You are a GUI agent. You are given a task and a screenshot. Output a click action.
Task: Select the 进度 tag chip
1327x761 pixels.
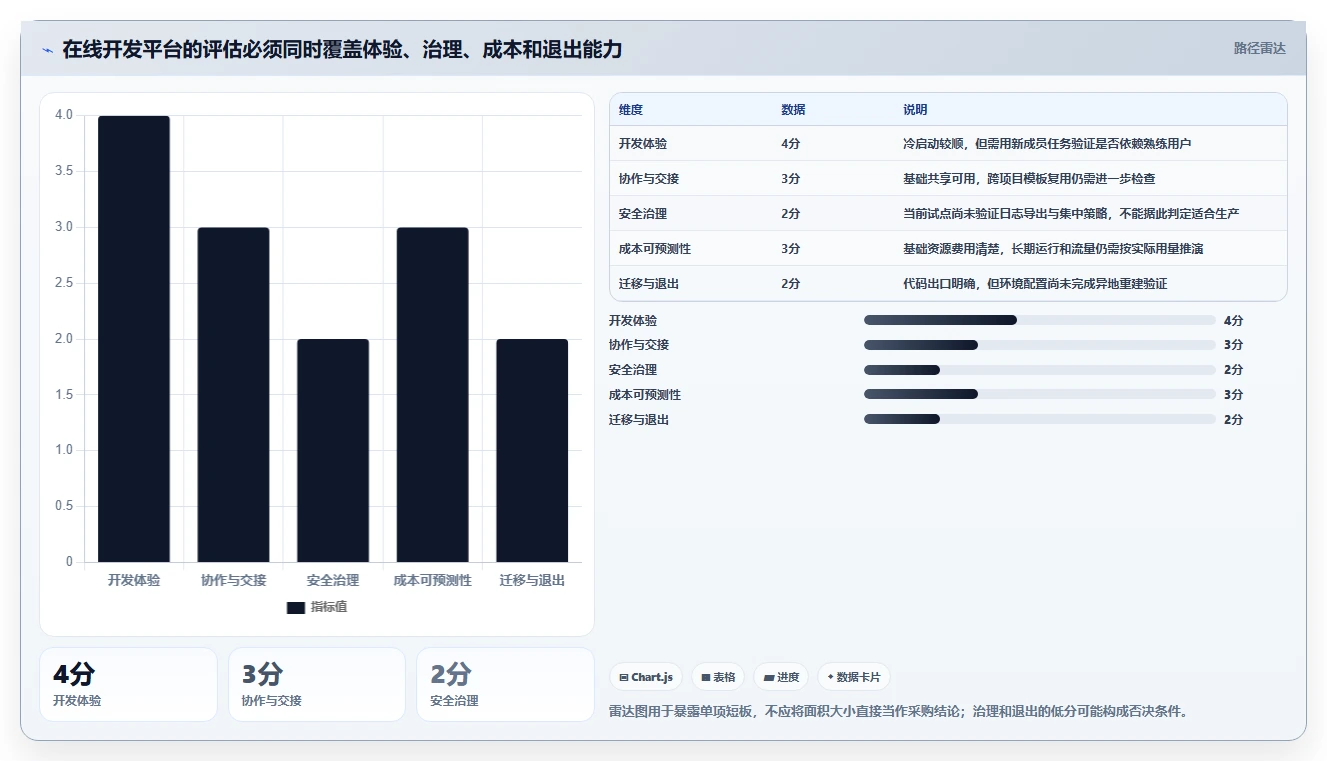781,677
